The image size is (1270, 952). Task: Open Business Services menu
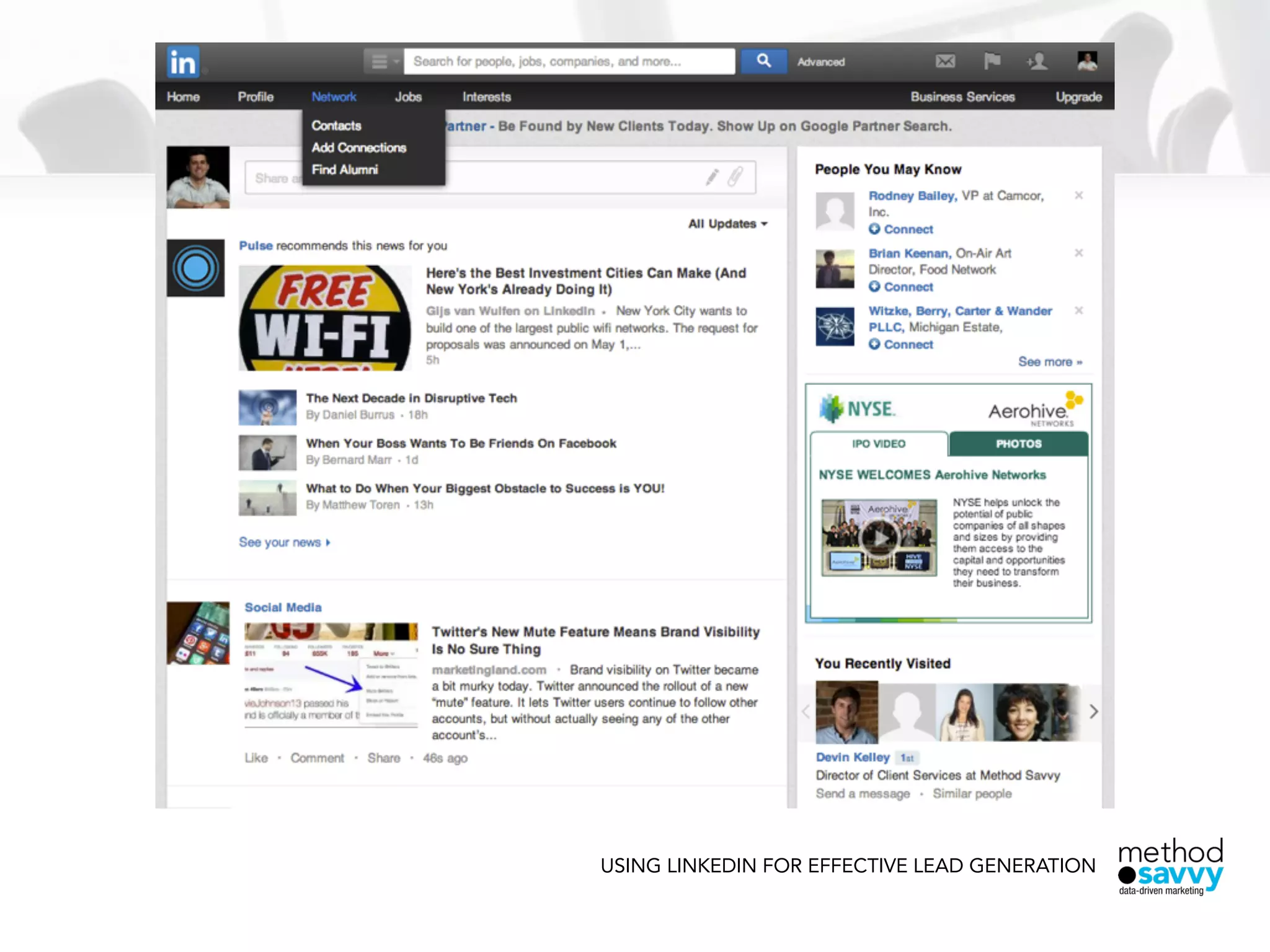point(962,97)
